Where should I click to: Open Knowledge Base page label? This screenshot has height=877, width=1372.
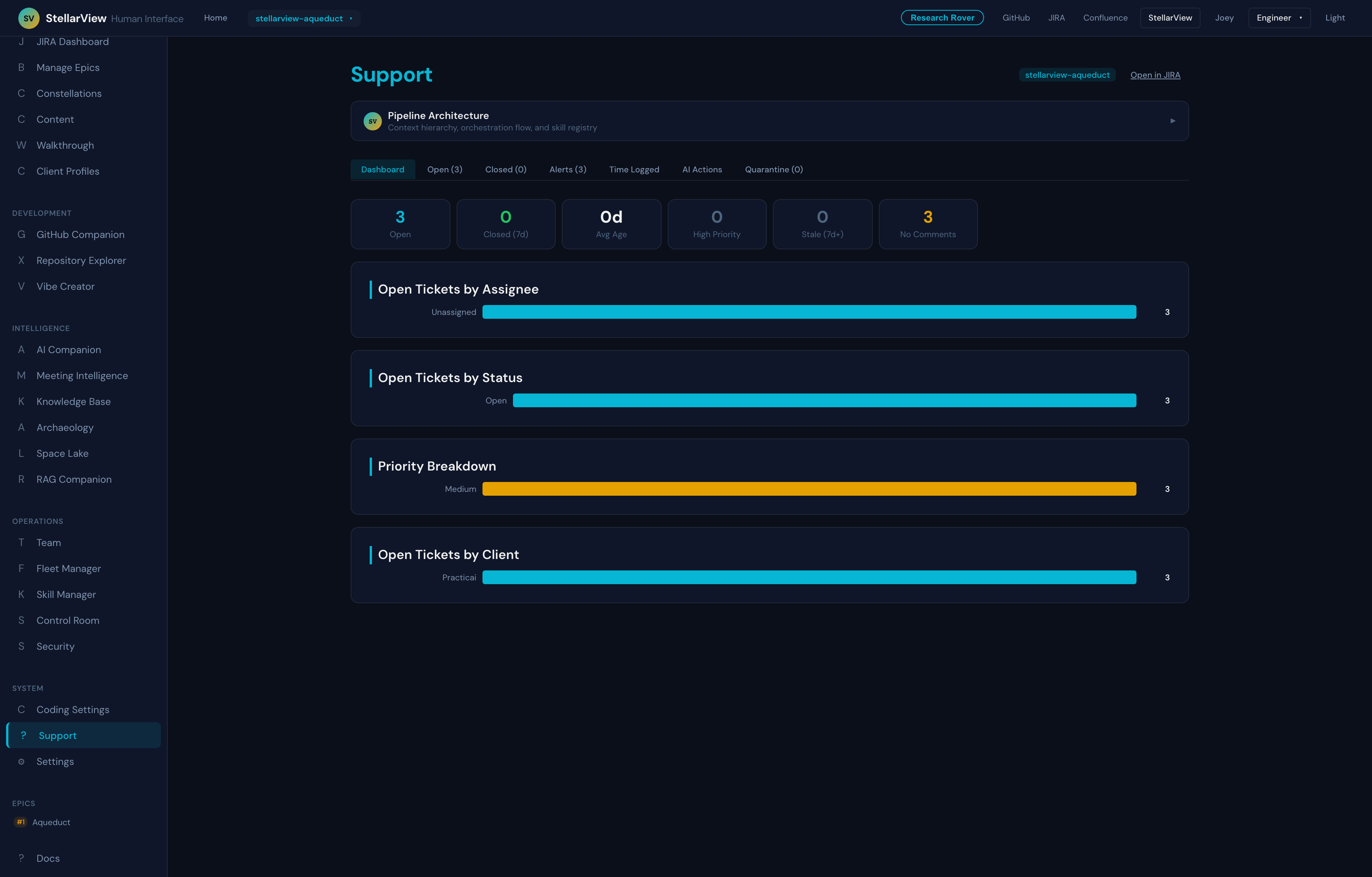coord(74,402)
